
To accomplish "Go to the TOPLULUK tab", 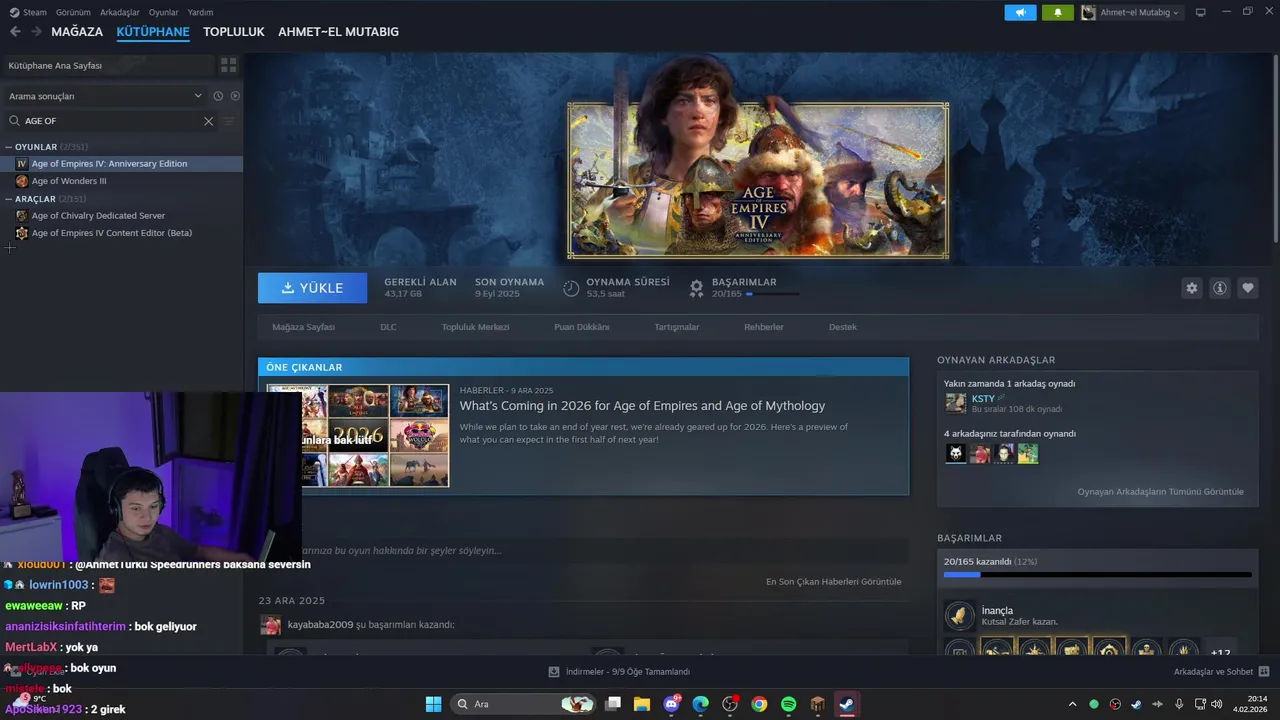I will coord(234,32).
